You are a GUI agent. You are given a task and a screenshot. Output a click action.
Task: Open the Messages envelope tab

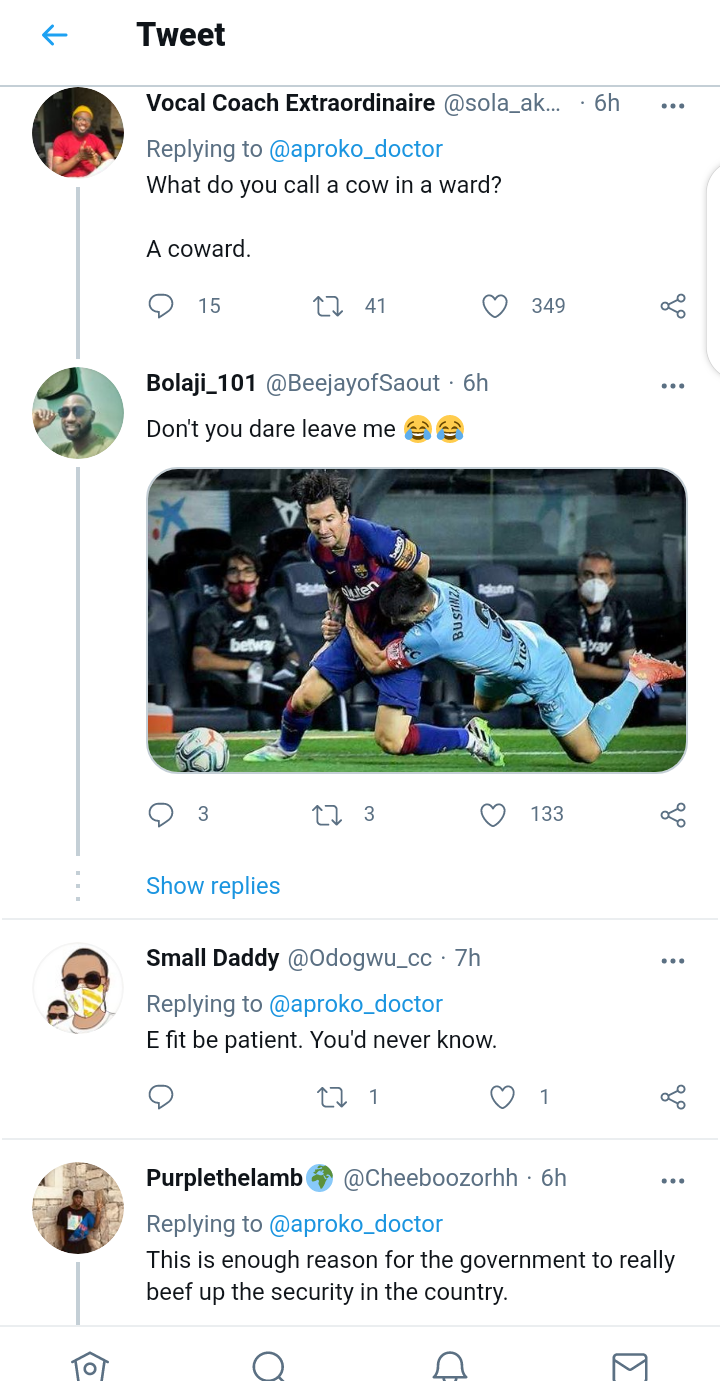click(x=629, y=1365)
